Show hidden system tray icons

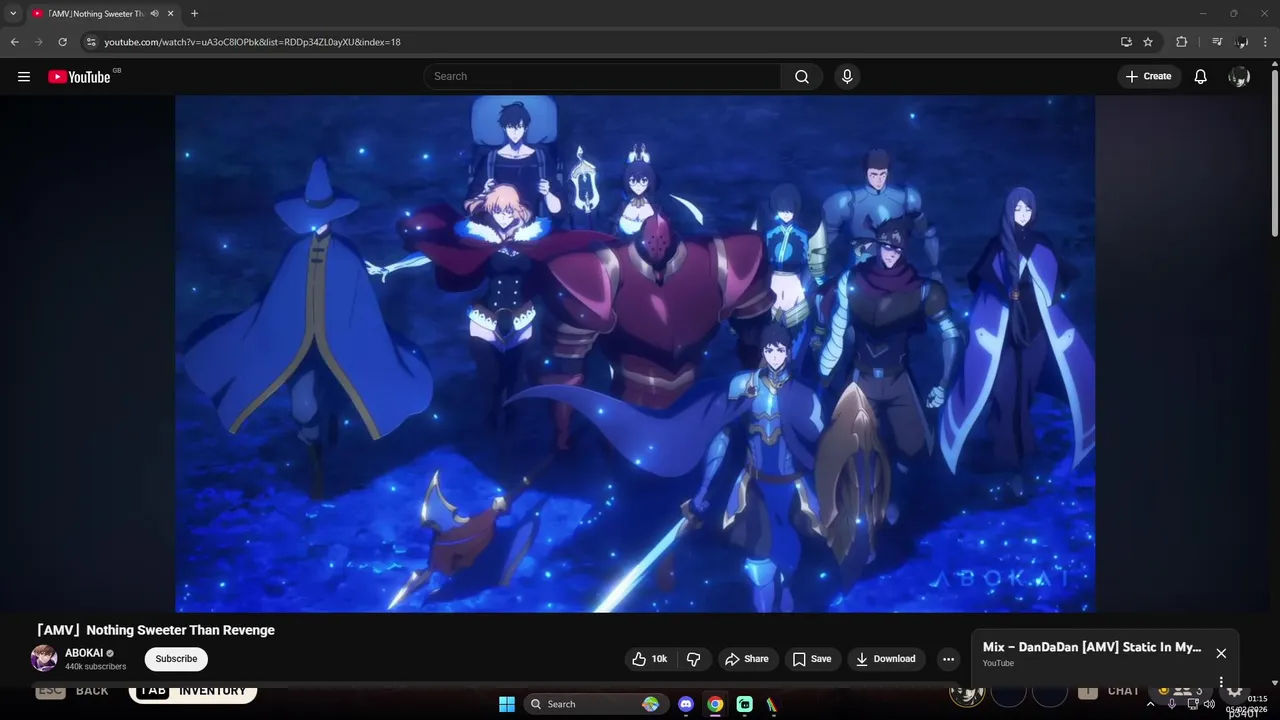pos(1150,704)
